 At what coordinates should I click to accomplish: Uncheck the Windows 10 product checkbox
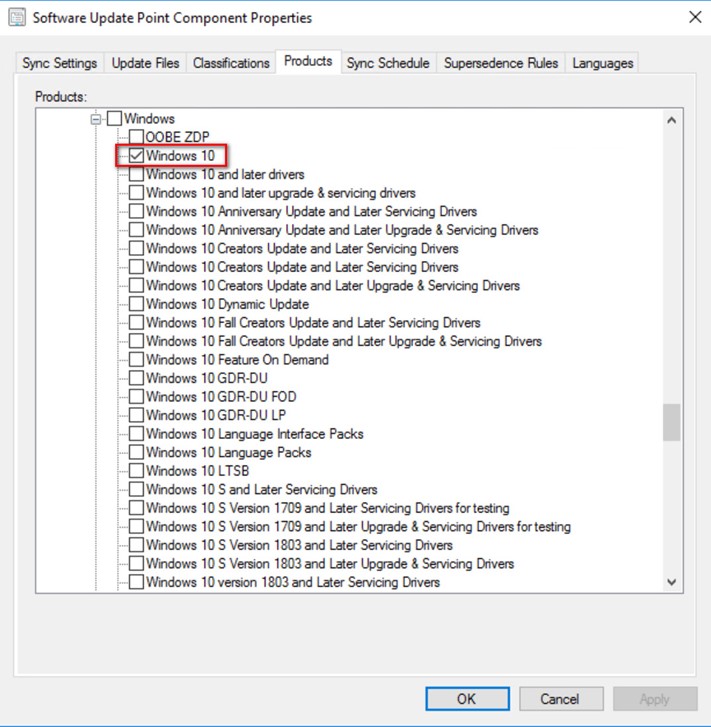coord(136,155)
